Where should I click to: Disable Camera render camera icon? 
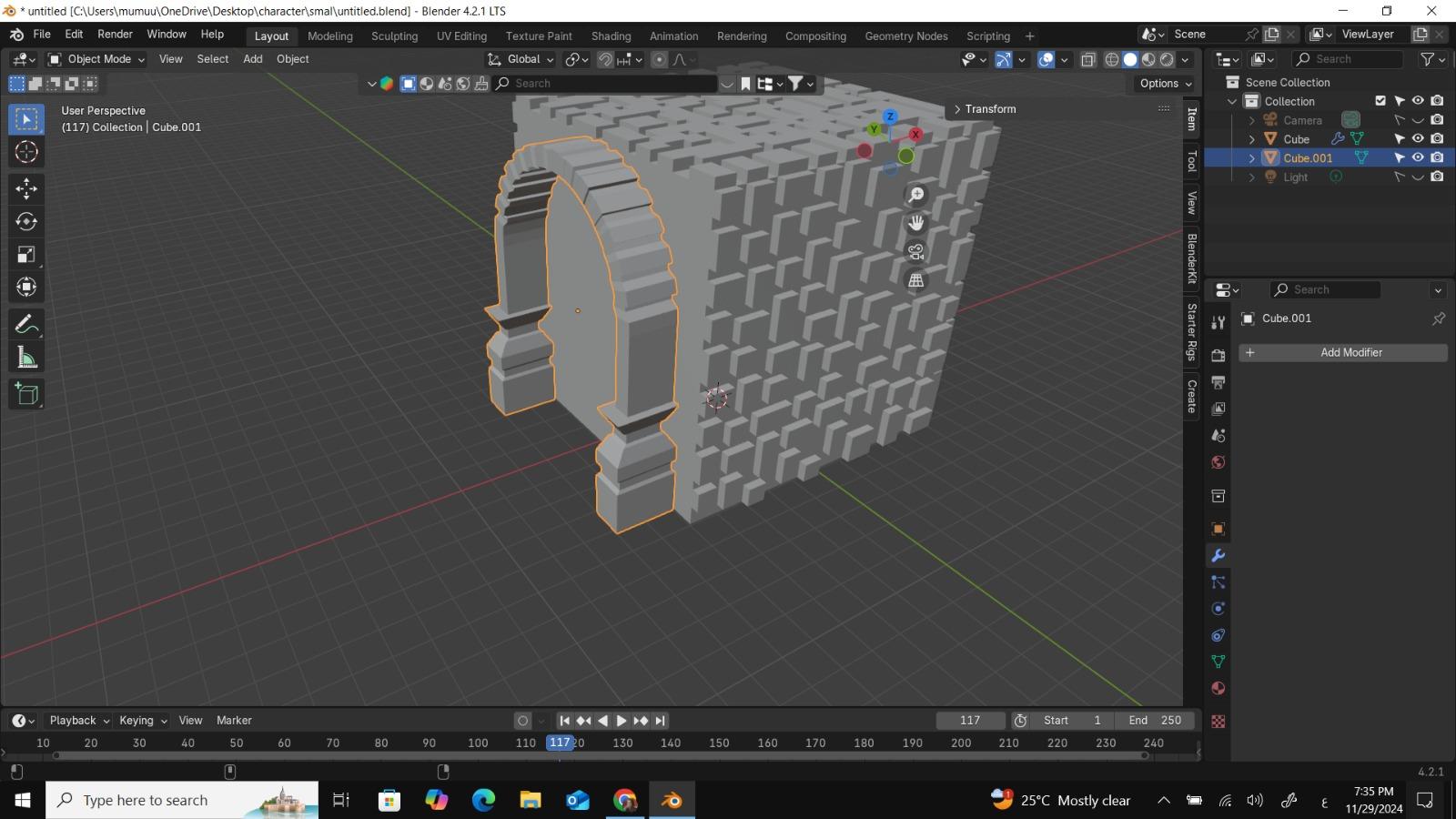[x=1437, y=120]
